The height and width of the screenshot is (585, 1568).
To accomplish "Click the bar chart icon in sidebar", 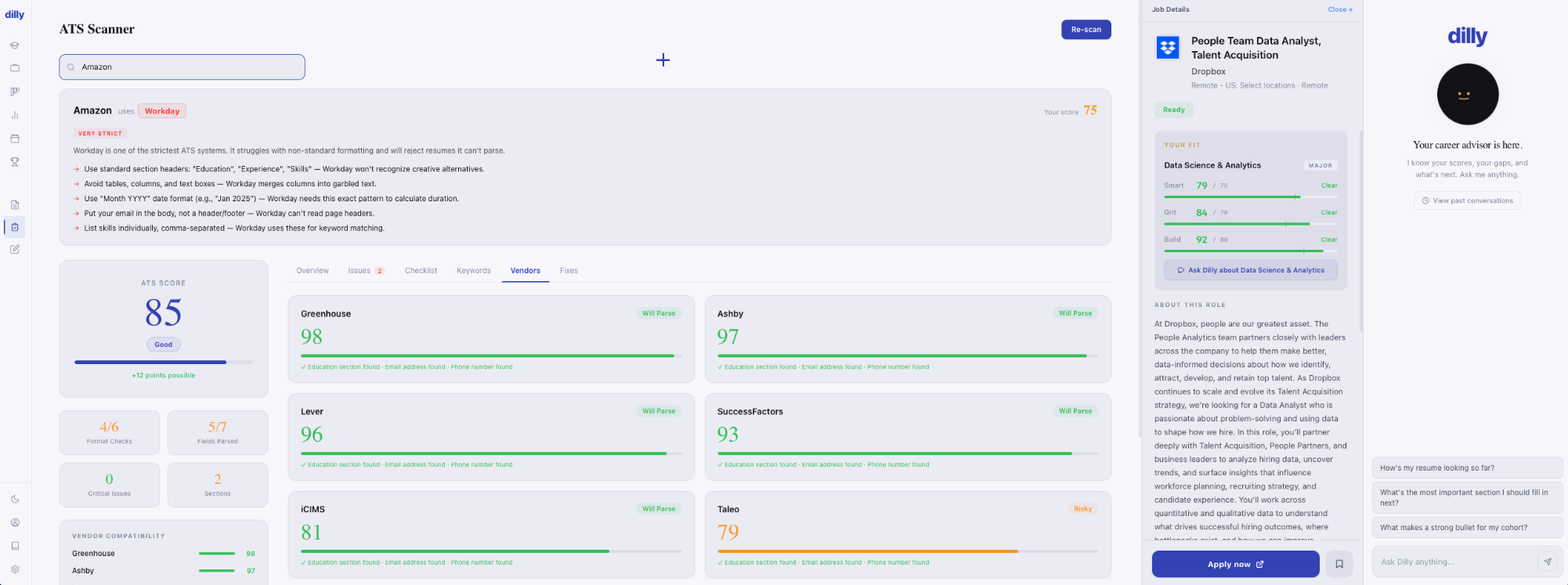I will tap(15, 115).
